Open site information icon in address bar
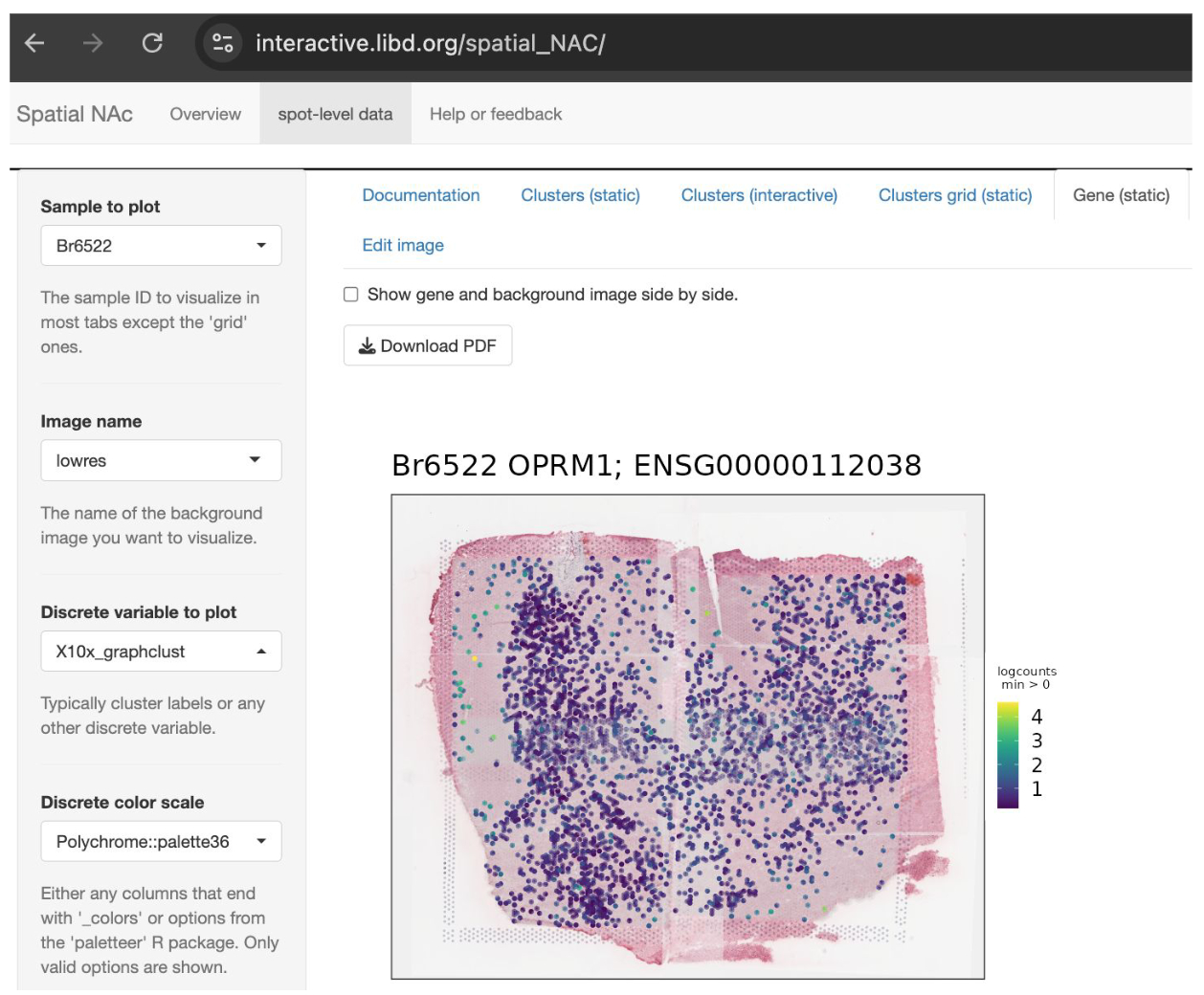Image resolution: width=1204 pixels, height=995 pixels. click(223, 43)
